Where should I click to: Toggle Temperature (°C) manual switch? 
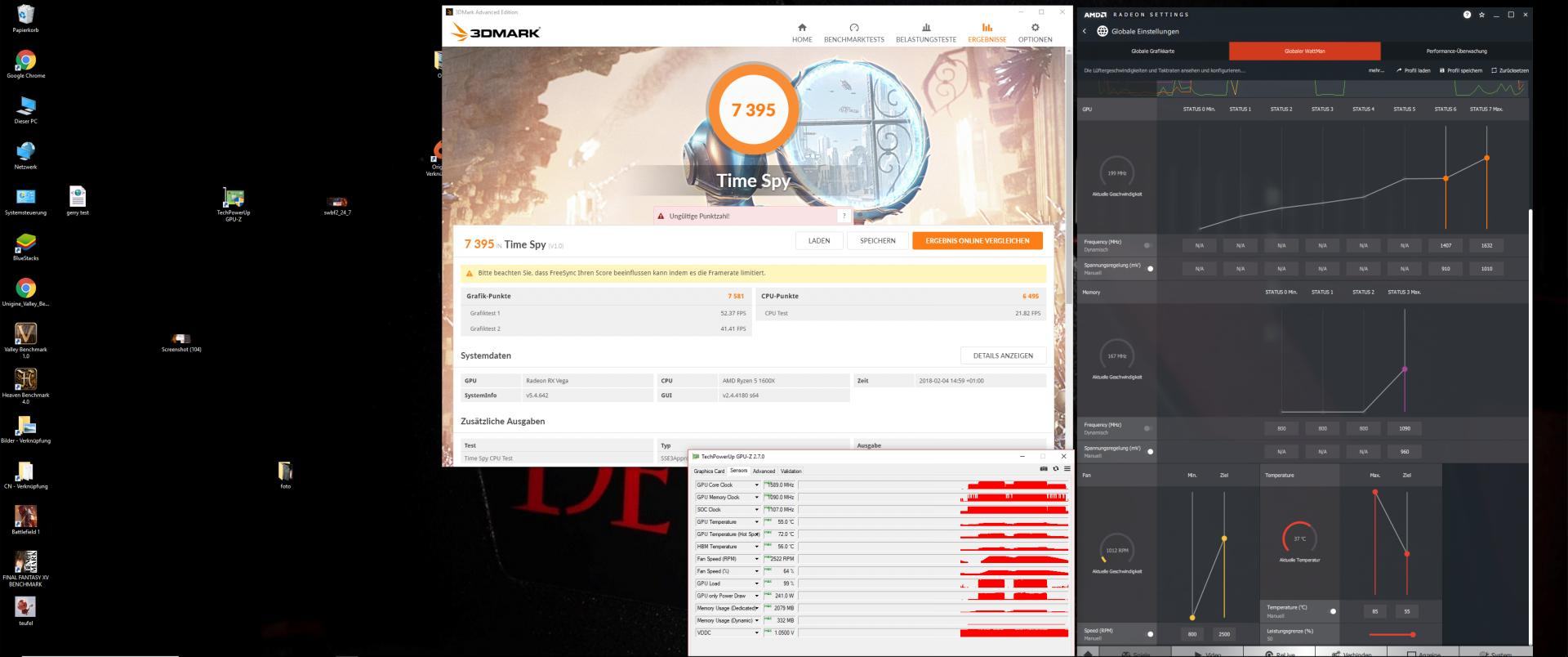tap(1332, 611)
